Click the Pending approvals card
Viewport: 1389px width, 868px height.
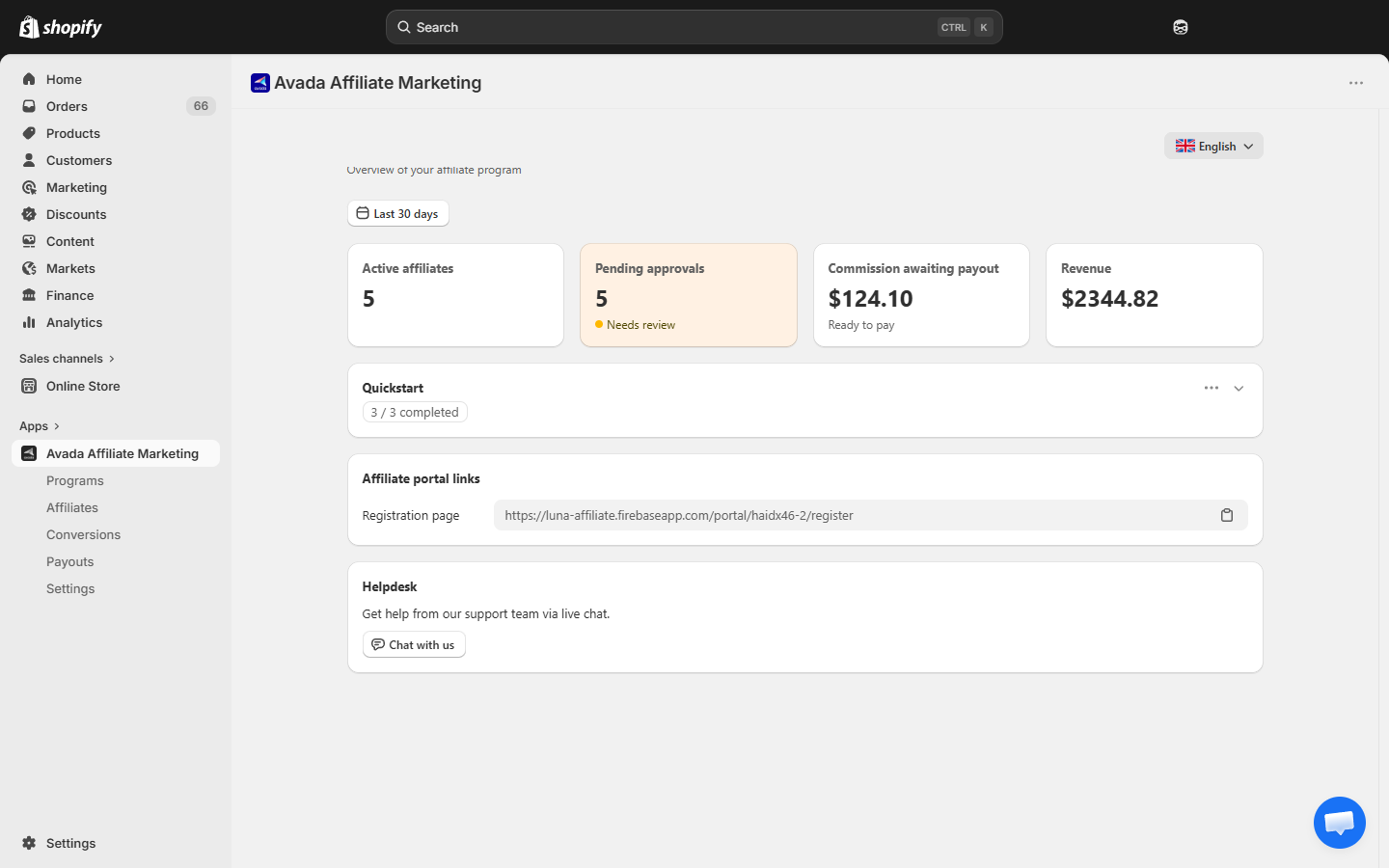click(689, 295)
